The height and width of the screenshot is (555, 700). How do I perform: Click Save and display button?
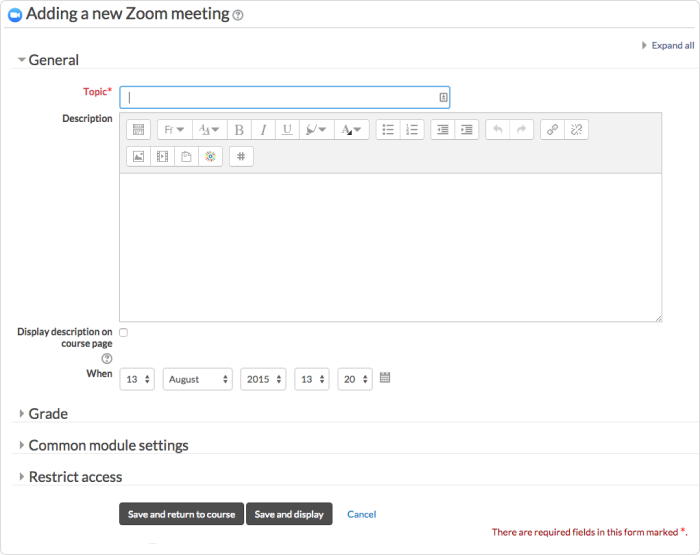(289, 514)
